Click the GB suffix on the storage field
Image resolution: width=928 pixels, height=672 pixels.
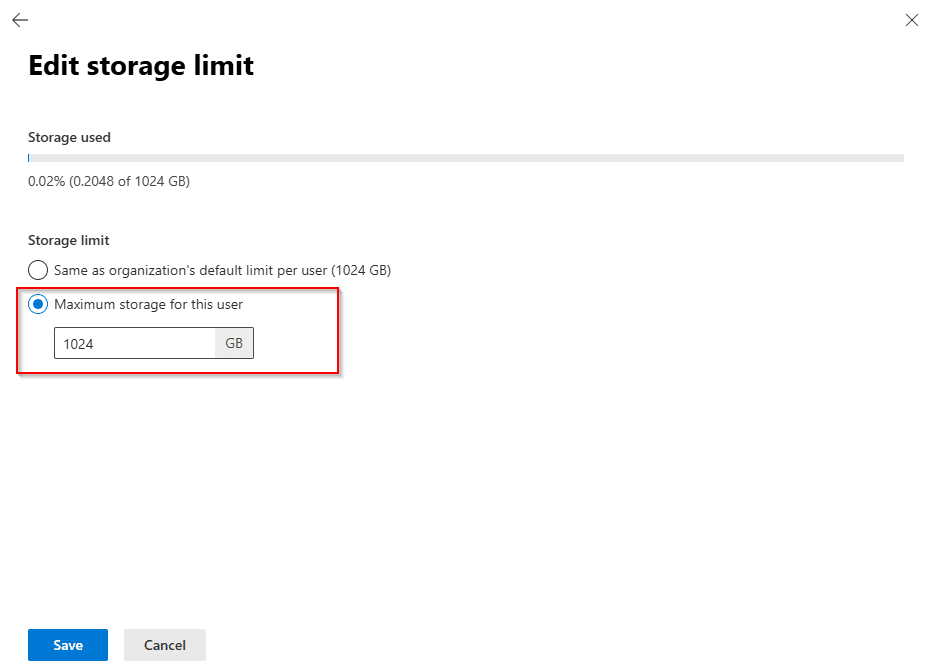pyautogui.click(x=234, y=343)
